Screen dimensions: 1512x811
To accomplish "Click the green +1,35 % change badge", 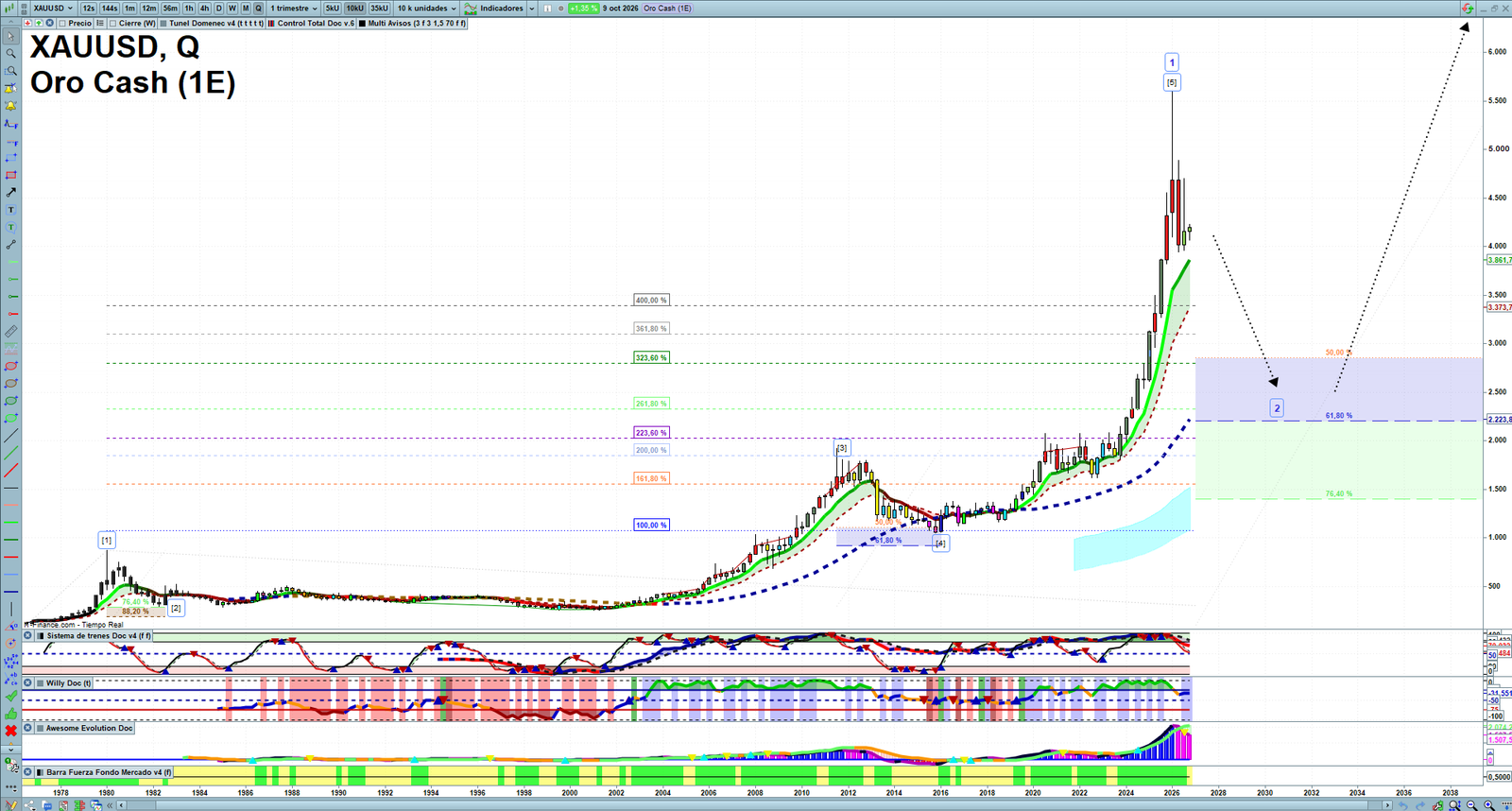I will click(583, 9).
